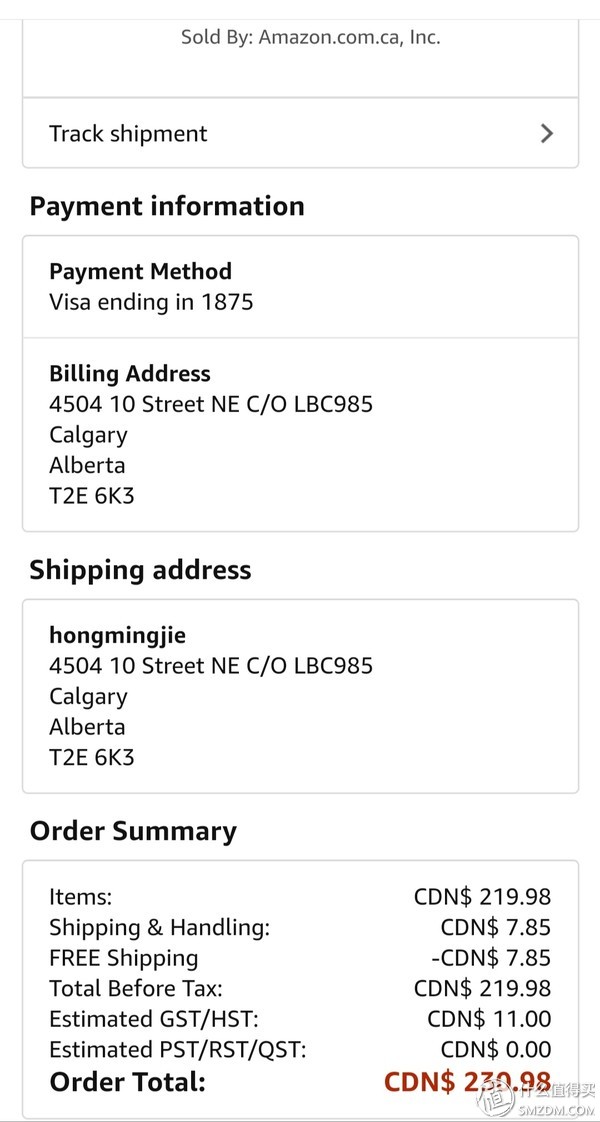Tap the Sold By Amazon.com.ca text
Screen dimensions: 600x1122
(x=310, y=38)
